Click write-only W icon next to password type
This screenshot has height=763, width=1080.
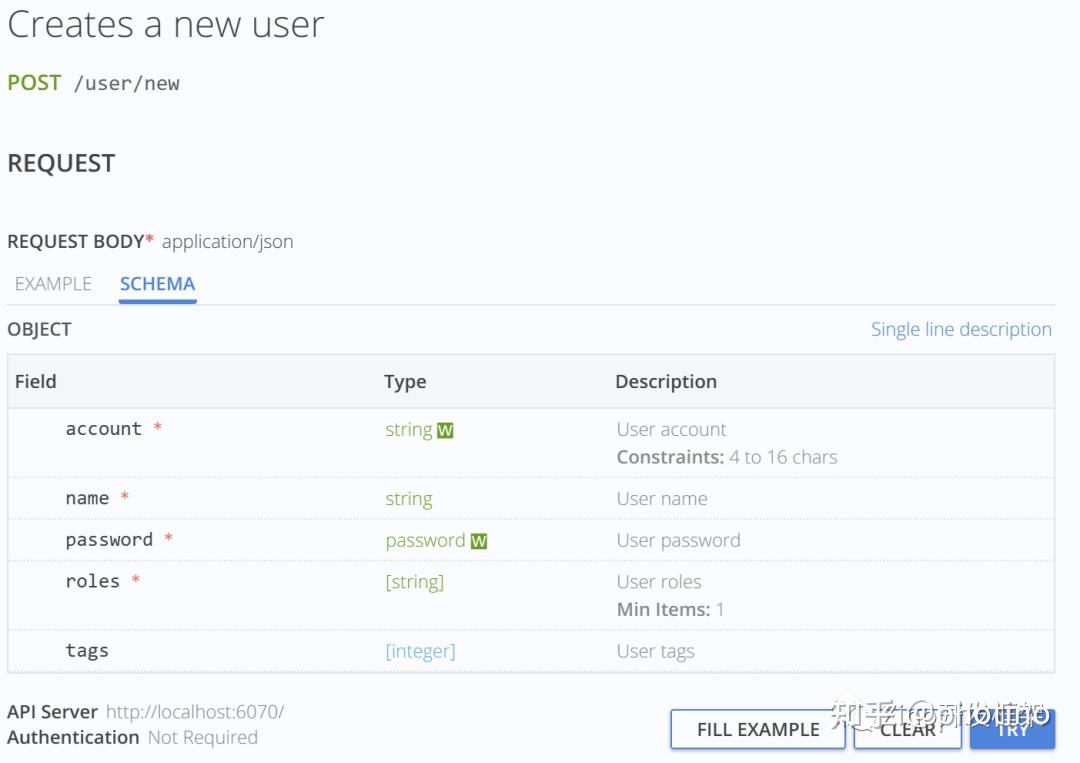pos(479,541)
